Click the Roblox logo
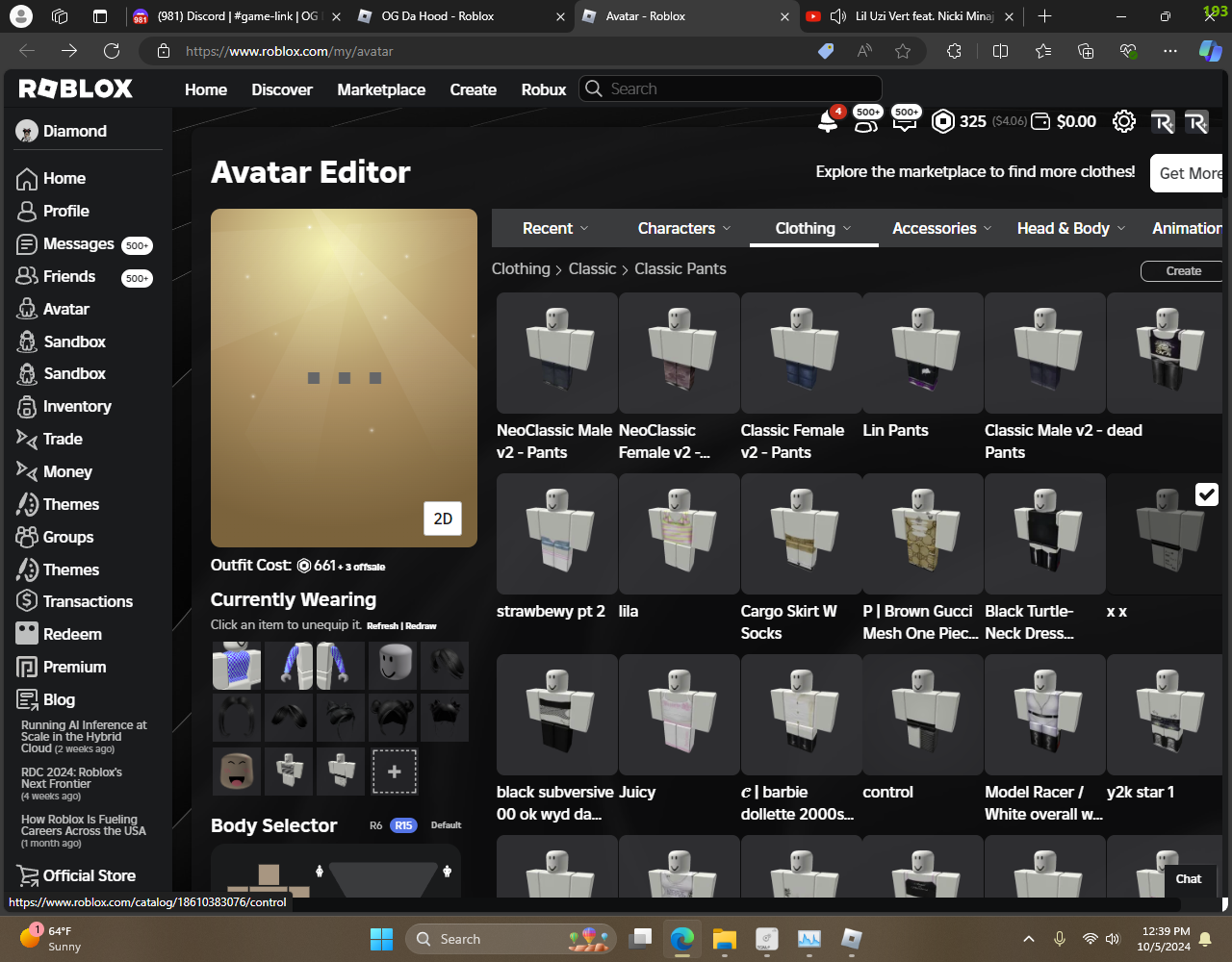 76,89
